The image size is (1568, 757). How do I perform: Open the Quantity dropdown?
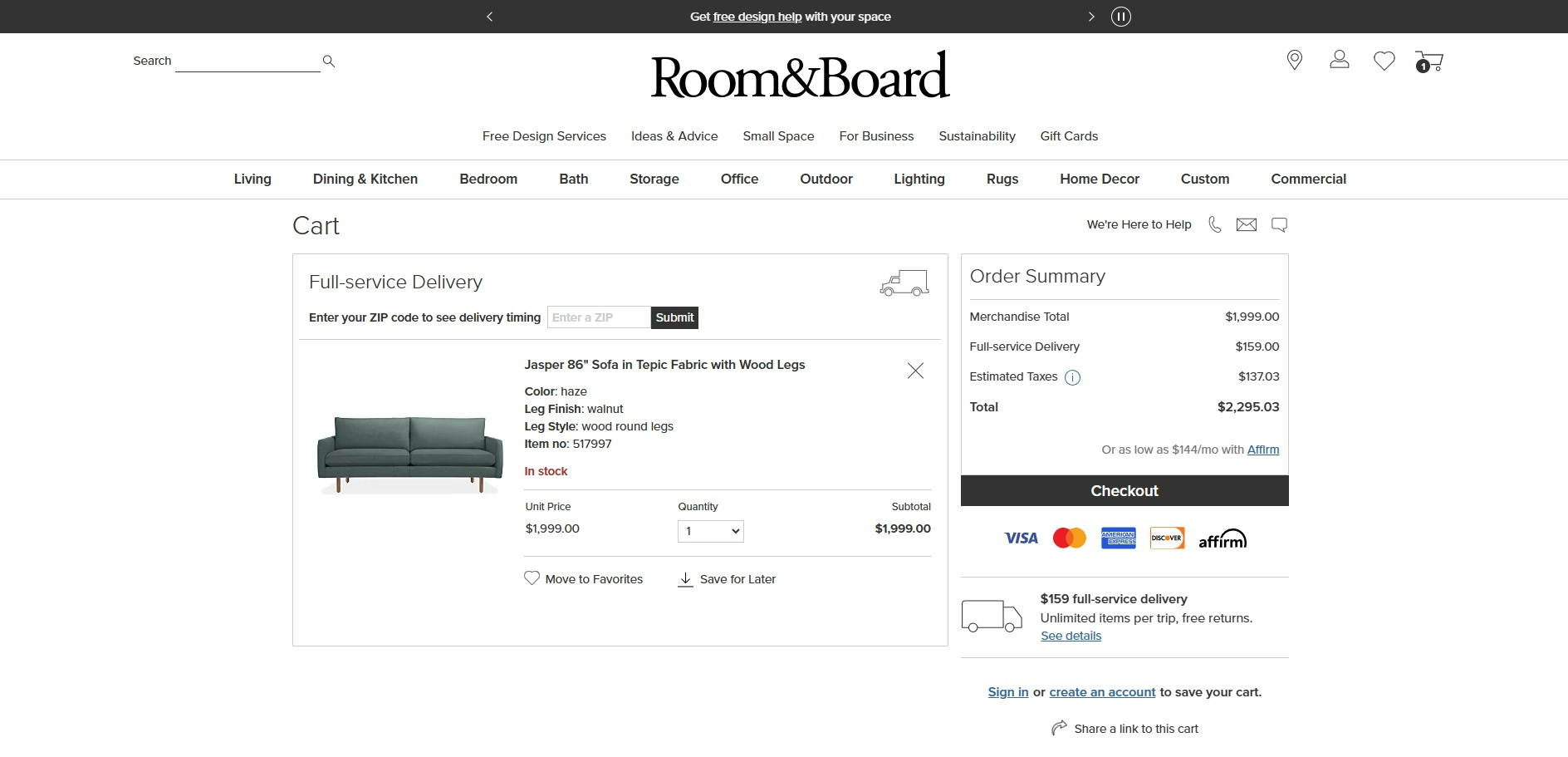tap(710, 530)
